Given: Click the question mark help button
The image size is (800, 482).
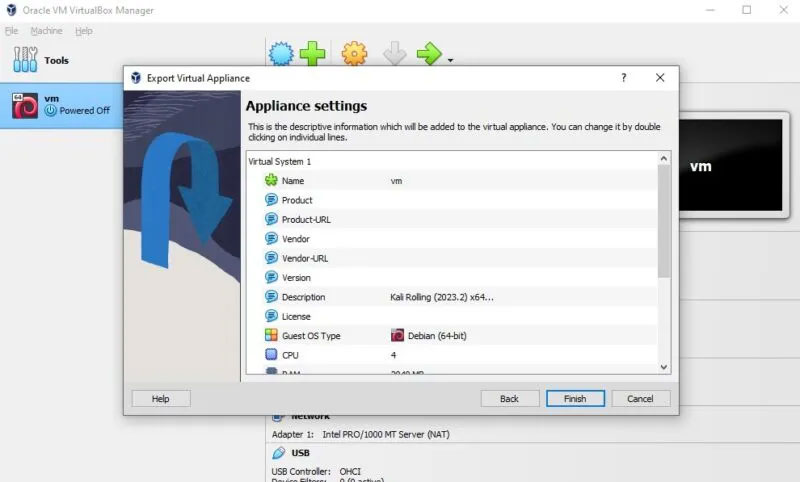Looking at the screenshot, I should click(623, 78).
